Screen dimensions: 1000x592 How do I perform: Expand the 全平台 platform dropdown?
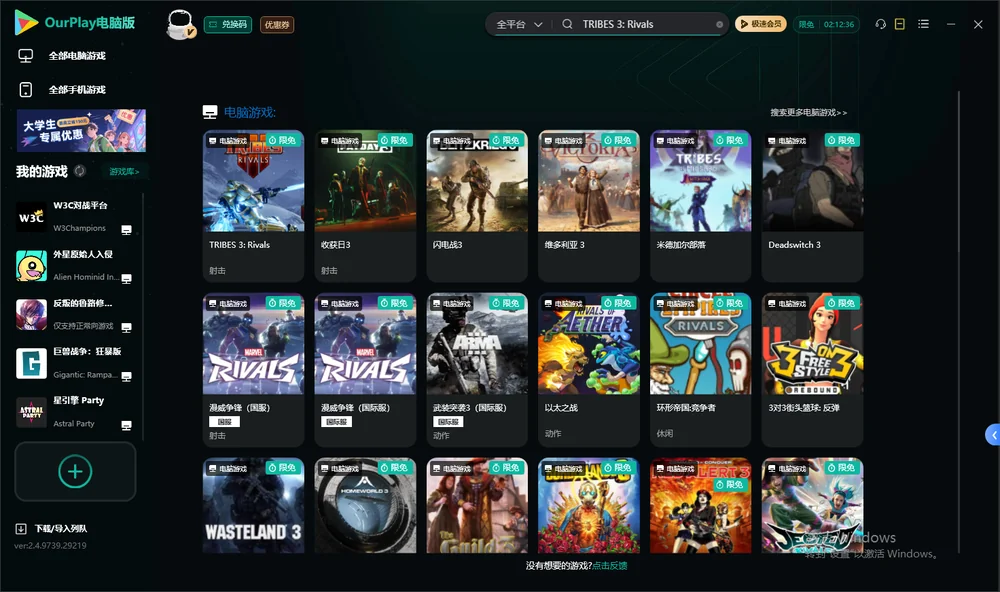coord(519,24)
